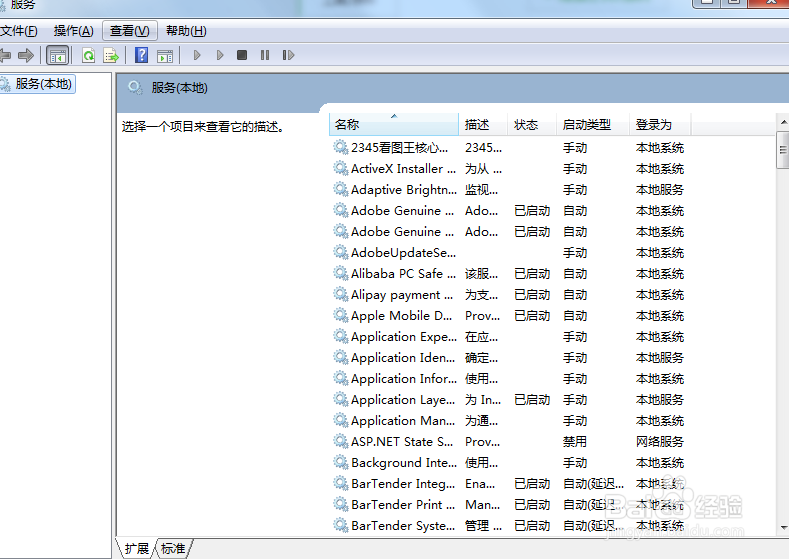The image size is (789, 559).
Task: Select the Alibaba PC Safe service
Action: [508, 274]
